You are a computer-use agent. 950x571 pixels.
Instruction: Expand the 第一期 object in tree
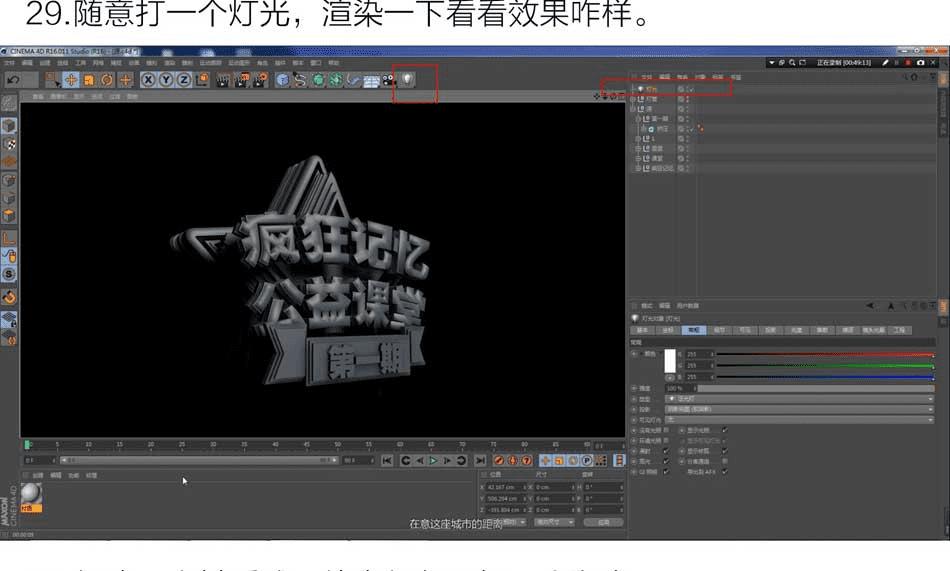click(637, 119)
